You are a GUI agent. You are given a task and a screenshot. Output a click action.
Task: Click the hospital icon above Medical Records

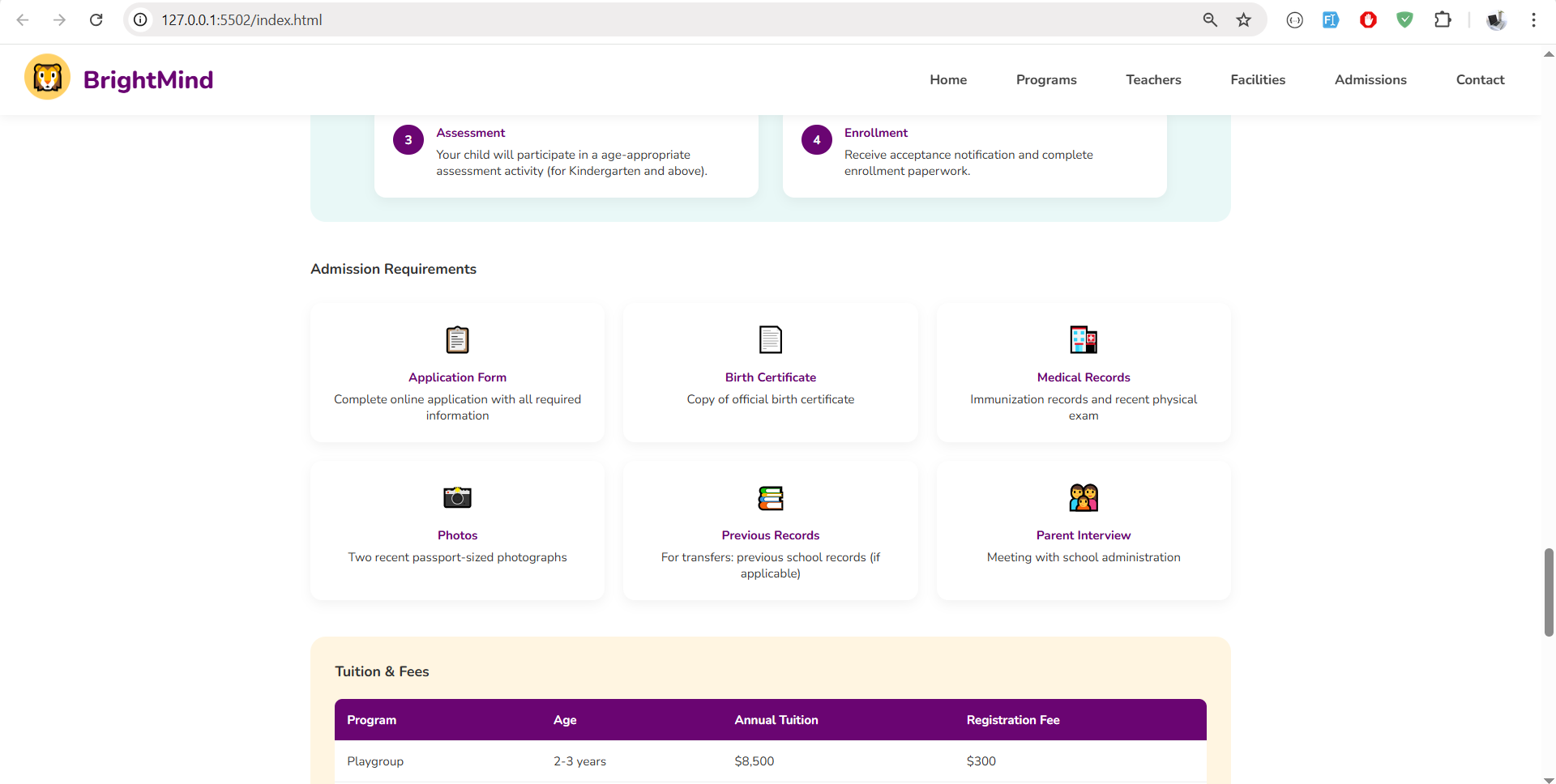[1083, 340]
